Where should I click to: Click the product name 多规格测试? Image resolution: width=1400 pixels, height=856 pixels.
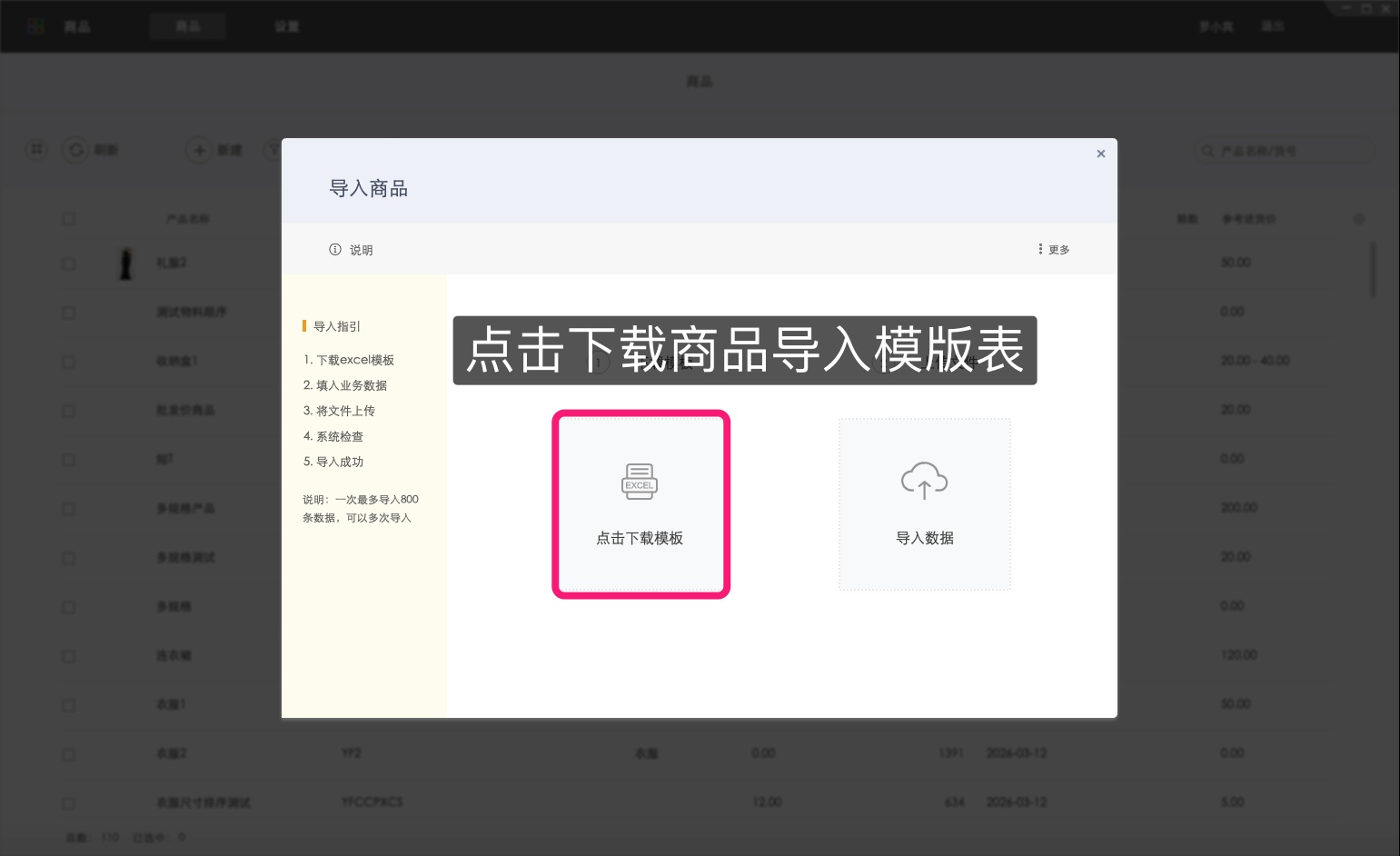click(185, 558)
